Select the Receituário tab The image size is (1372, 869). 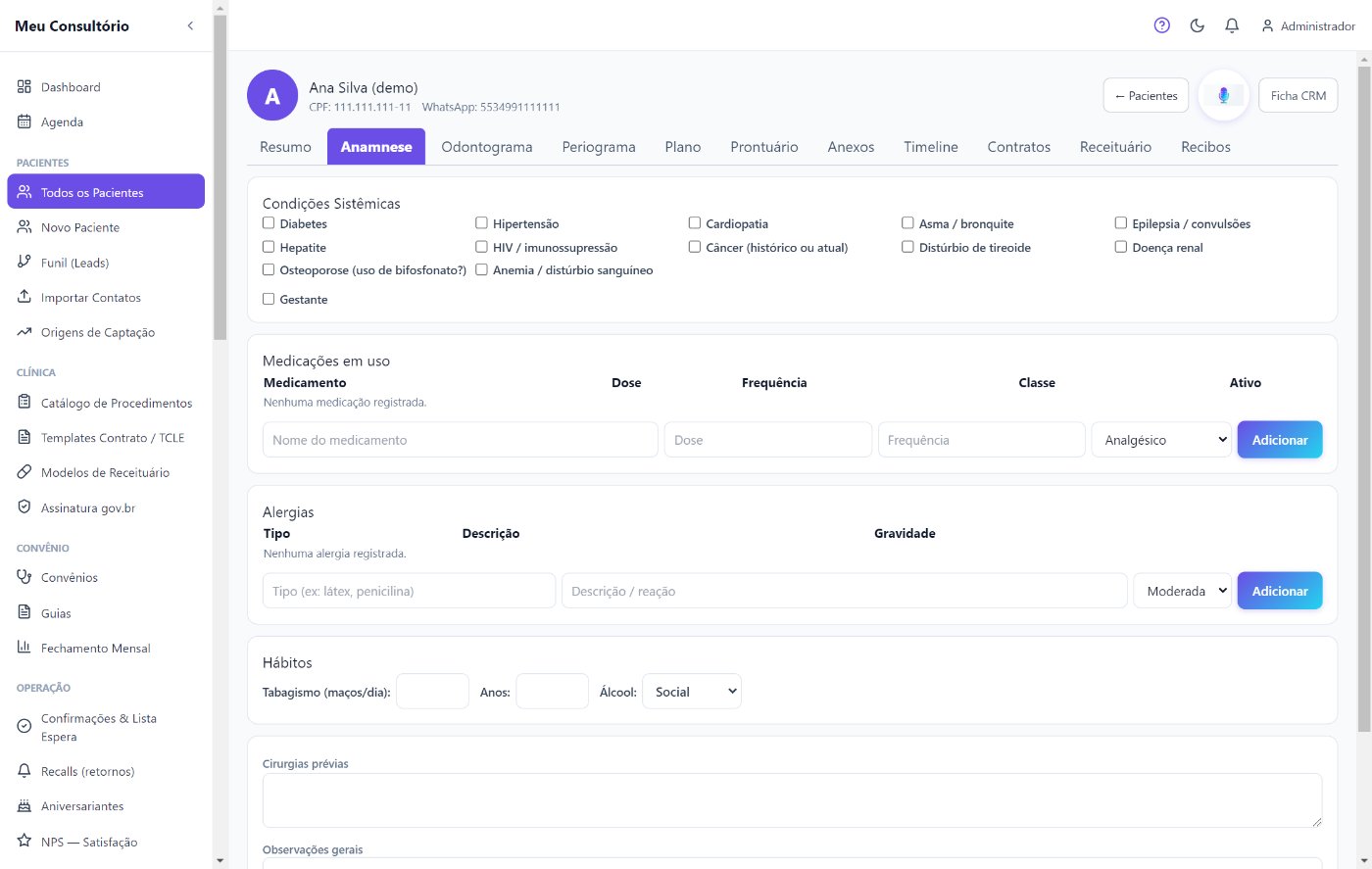(1115, 147)
